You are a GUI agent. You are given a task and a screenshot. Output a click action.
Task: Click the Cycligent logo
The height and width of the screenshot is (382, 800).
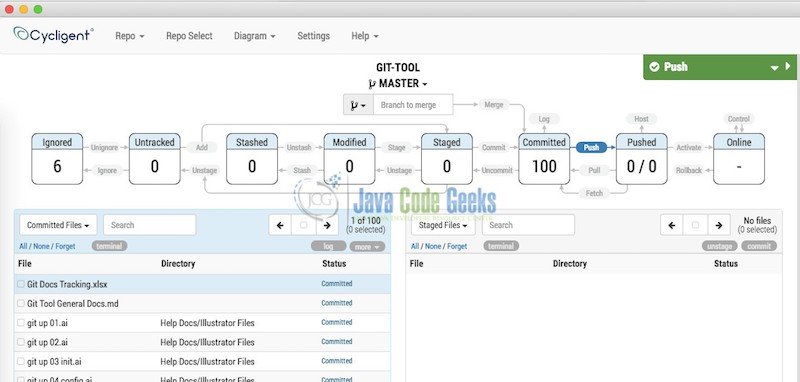[53, 35]
